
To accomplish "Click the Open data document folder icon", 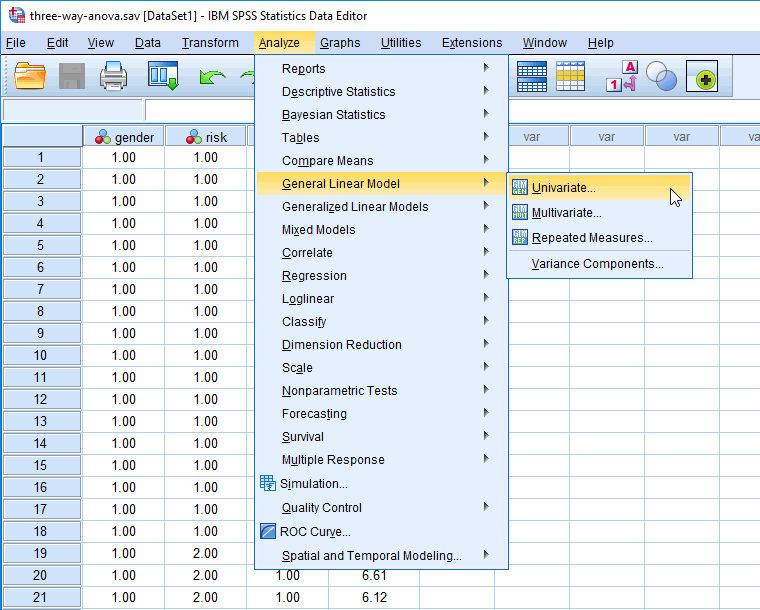I will 30,76.
